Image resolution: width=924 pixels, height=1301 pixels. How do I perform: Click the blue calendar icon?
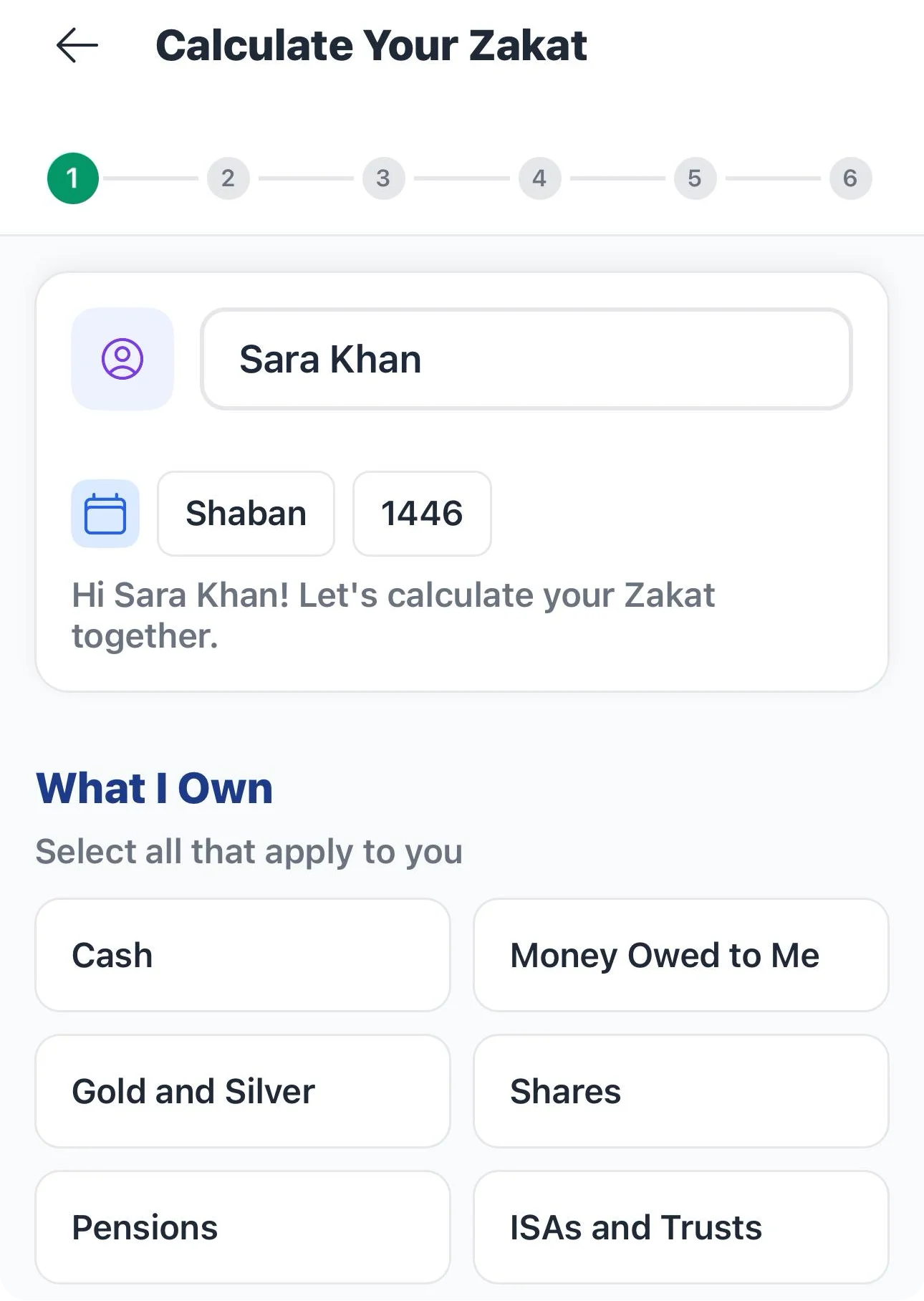coord(105,514)
